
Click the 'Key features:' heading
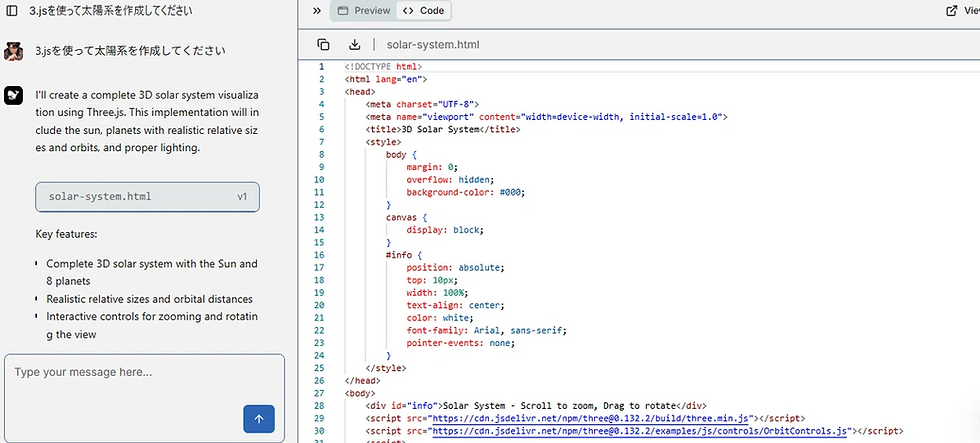coord(66,235)
